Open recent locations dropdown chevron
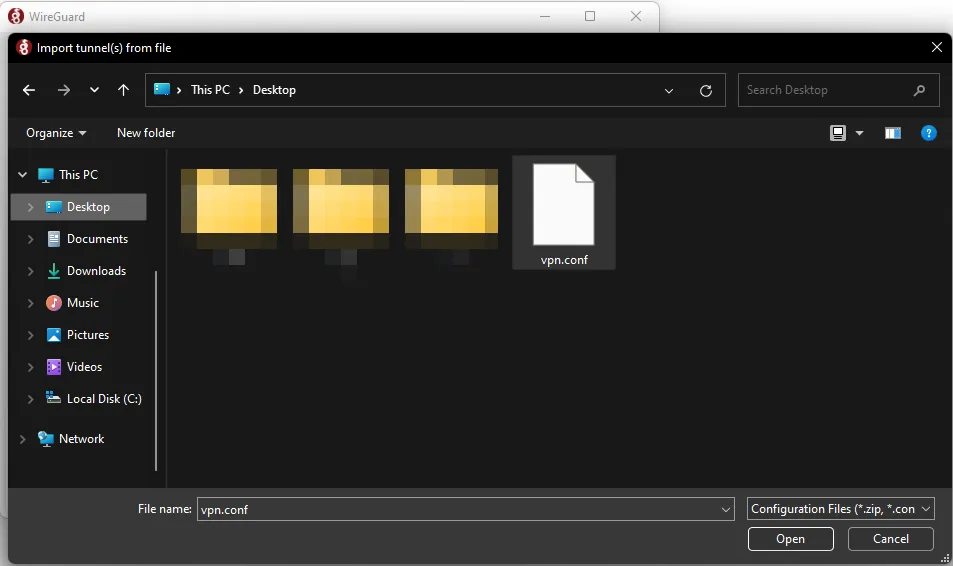 tap(94, 90)
